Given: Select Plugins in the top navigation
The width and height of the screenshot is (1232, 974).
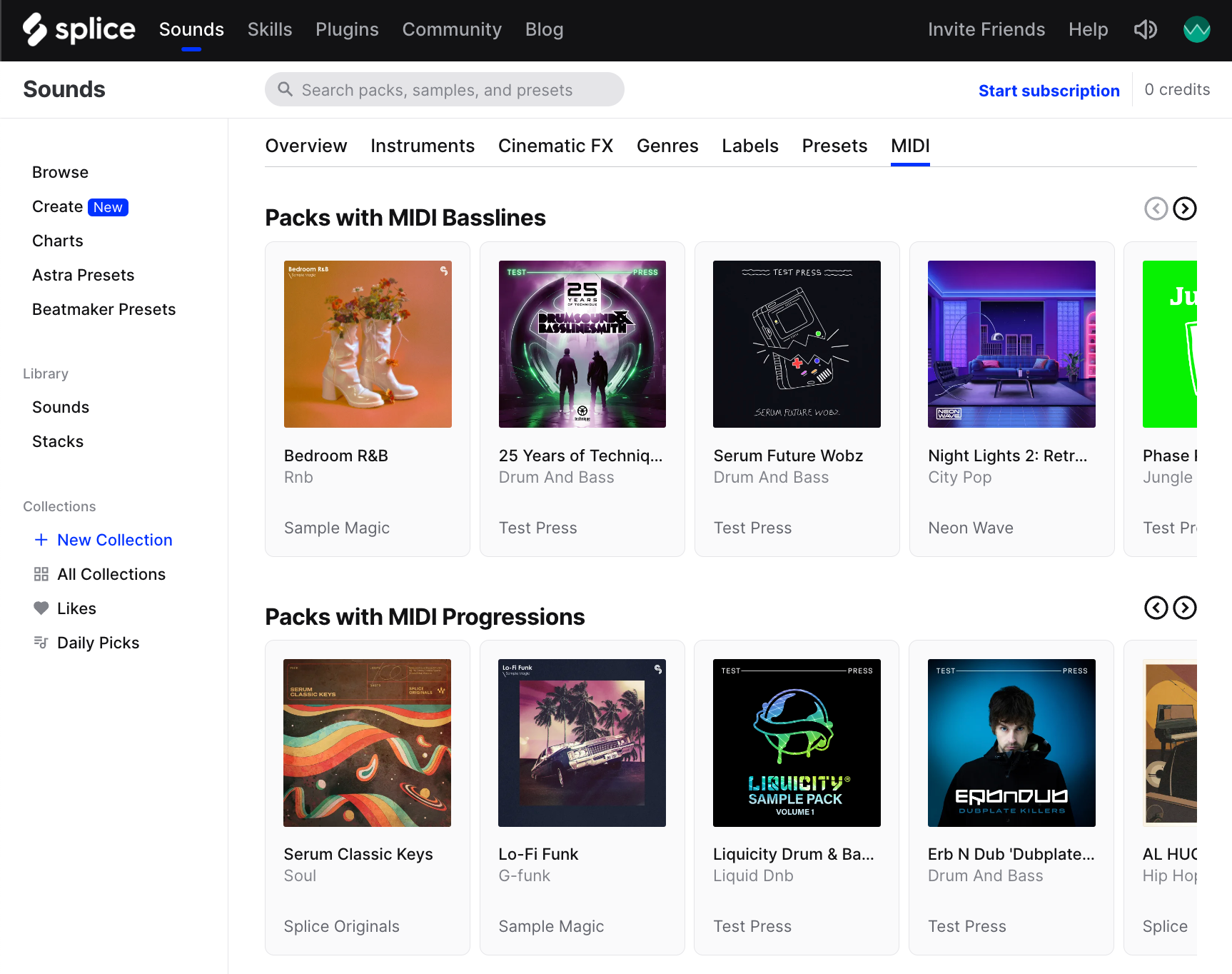Looking at the screenshot, I should click(x=347, y=29).
